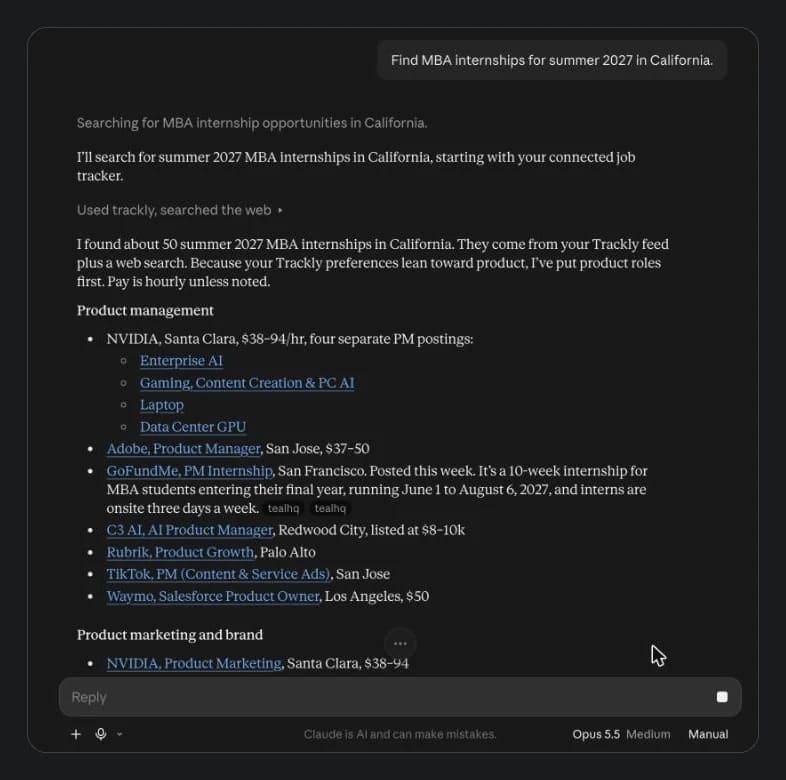Image resolution: width=786 pixels, height=780 pixels.
Task: Stop generation with the square button
Action: click(x=722, y=697)
